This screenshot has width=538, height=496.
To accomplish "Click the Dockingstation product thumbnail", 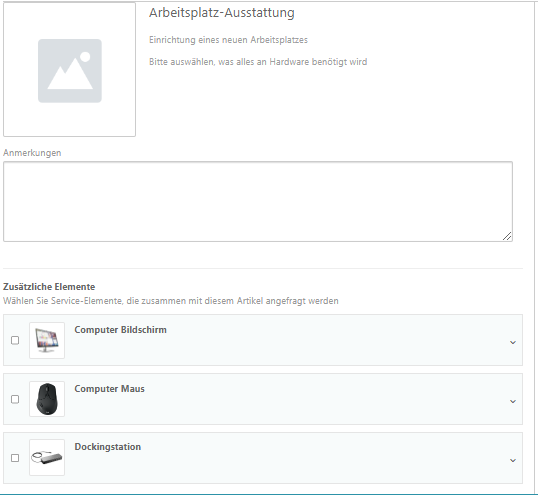I will 47,458.
